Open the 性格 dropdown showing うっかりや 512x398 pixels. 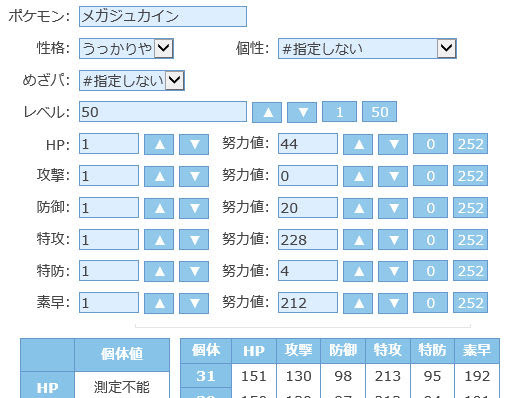[x=126, y=48]
